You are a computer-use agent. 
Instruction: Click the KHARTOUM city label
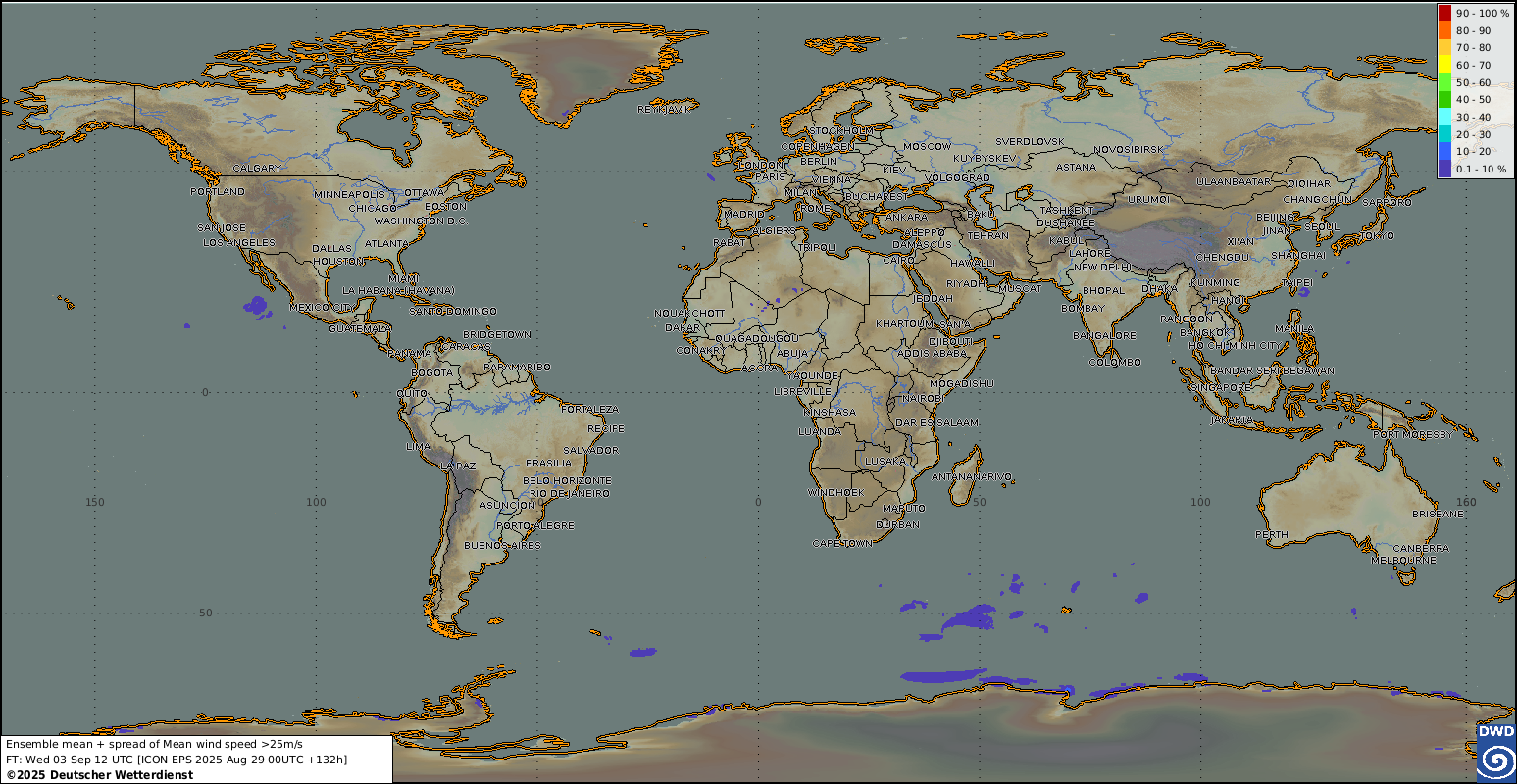[903, 323]
